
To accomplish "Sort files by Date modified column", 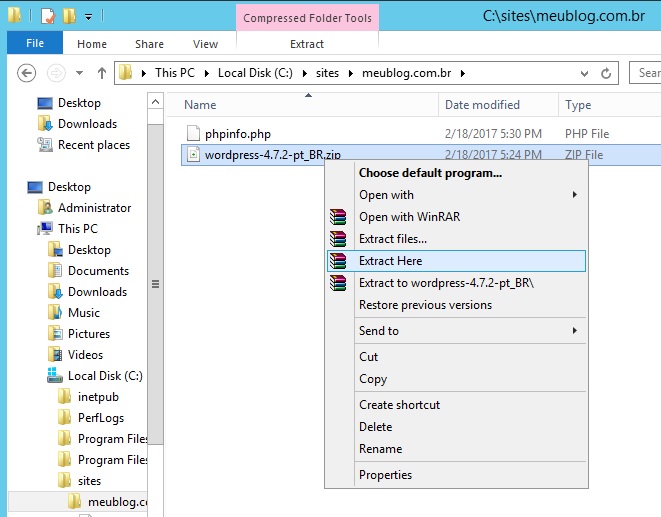I will click(498, 105).
